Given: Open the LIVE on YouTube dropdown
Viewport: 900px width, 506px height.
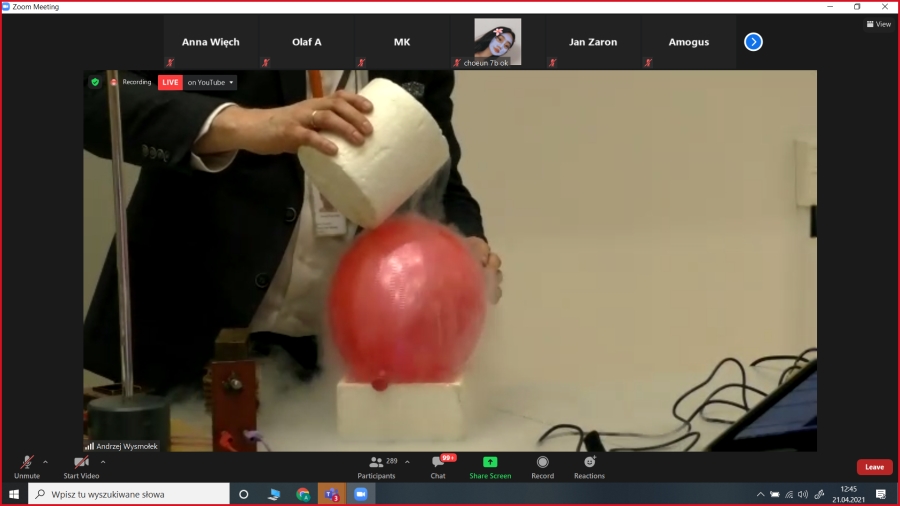Looking at the screenshot, I should tap(211, 82).
